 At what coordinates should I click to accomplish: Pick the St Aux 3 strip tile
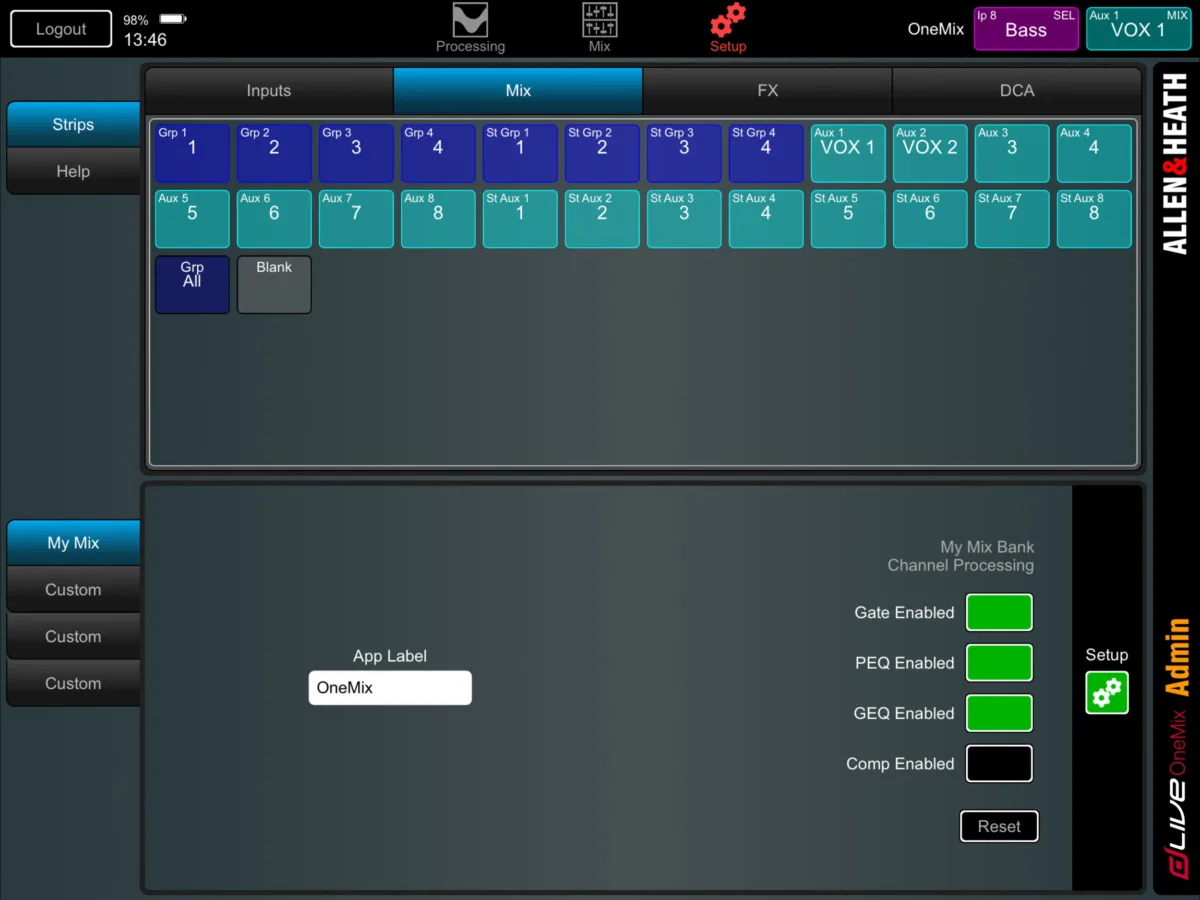click(684, 219)
